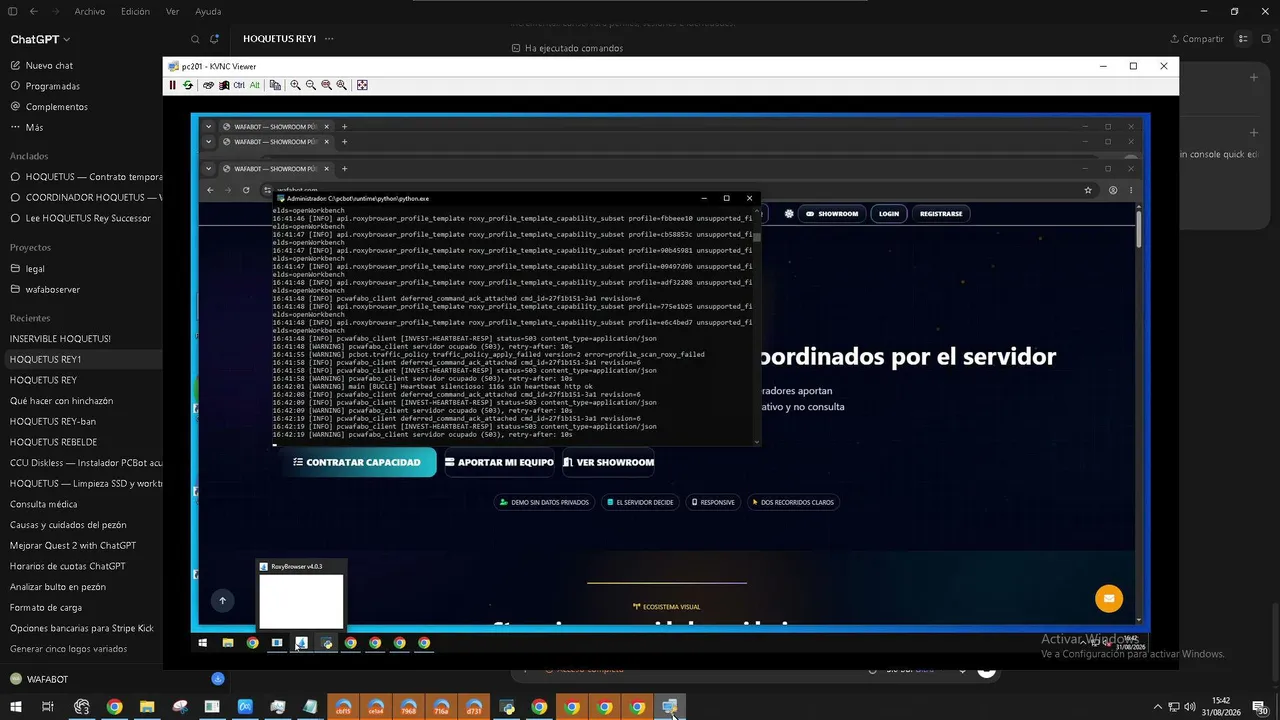The image size is (1280, 720).
Task: Expand the ChatGPT model dropdown
Action: [40, 39]
